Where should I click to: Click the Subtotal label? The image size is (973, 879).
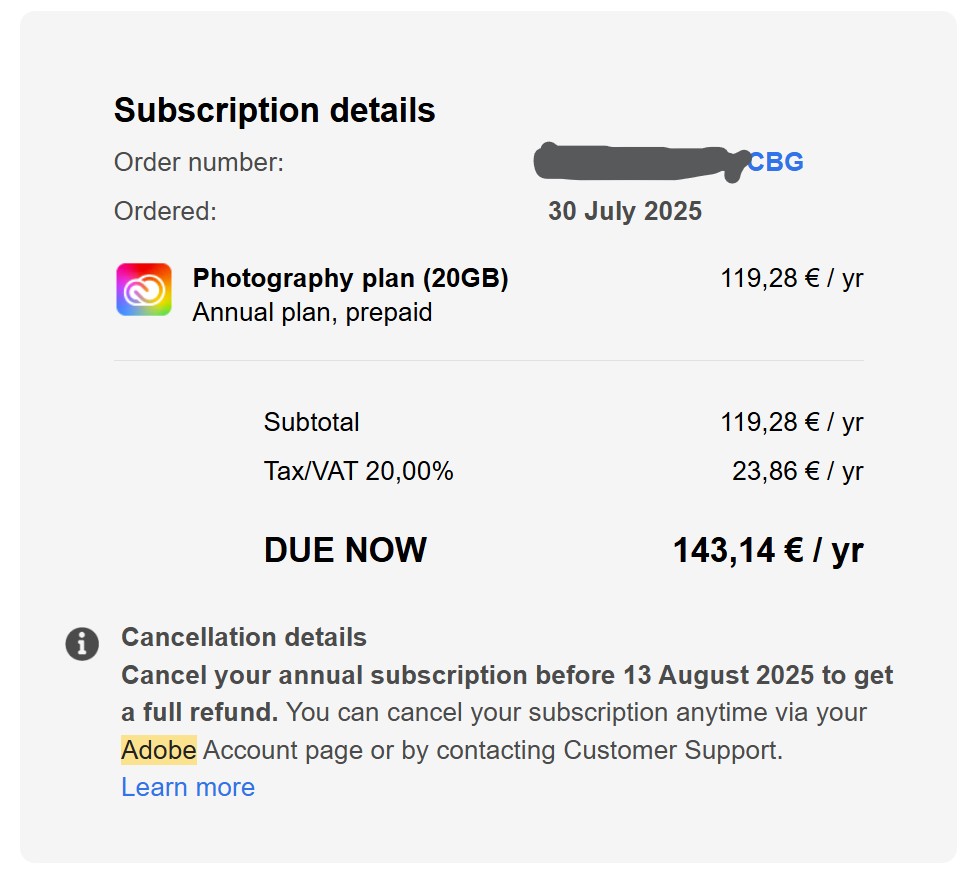click(311, 422)
